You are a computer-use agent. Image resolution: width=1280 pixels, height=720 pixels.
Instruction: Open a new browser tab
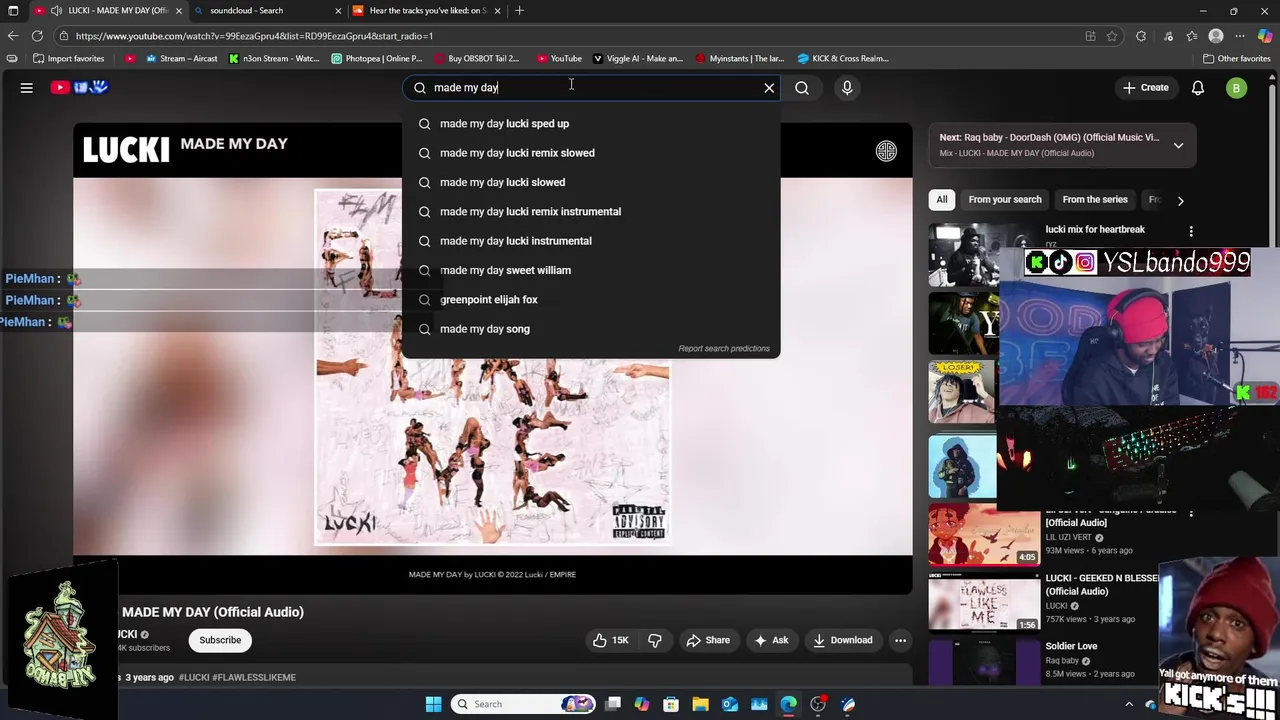[519, 11]
